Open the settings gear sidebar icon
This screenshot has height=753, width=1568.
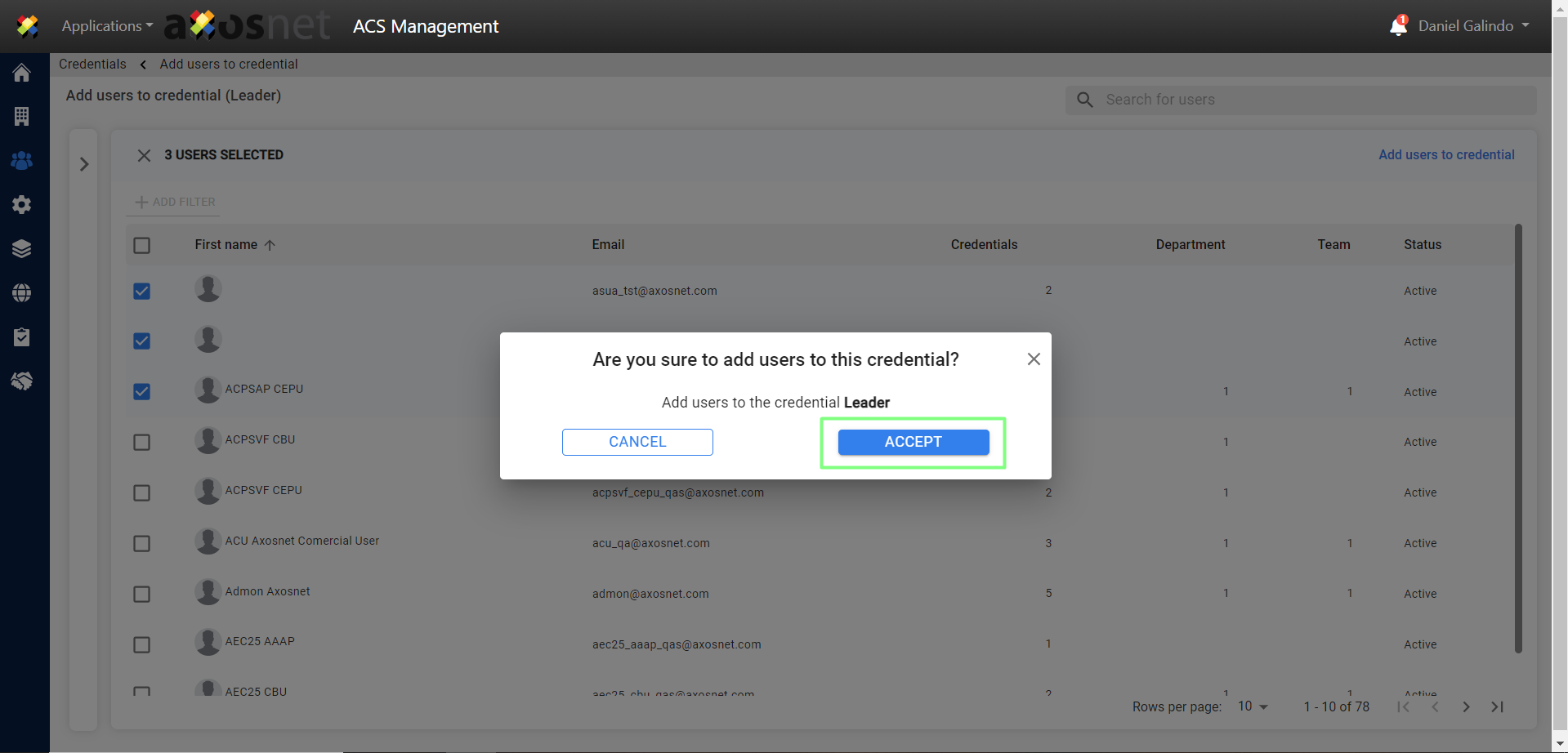coord(22,205)
